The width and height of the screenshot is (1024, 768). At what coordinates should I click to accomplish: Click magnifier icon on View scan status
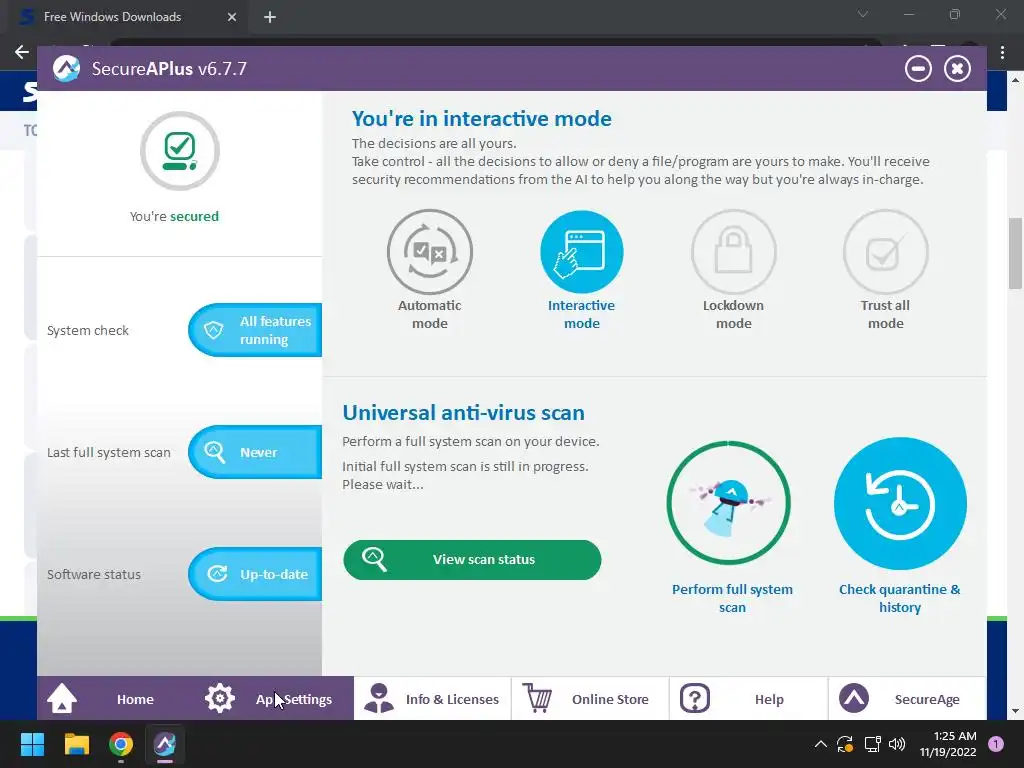(375, 560)
